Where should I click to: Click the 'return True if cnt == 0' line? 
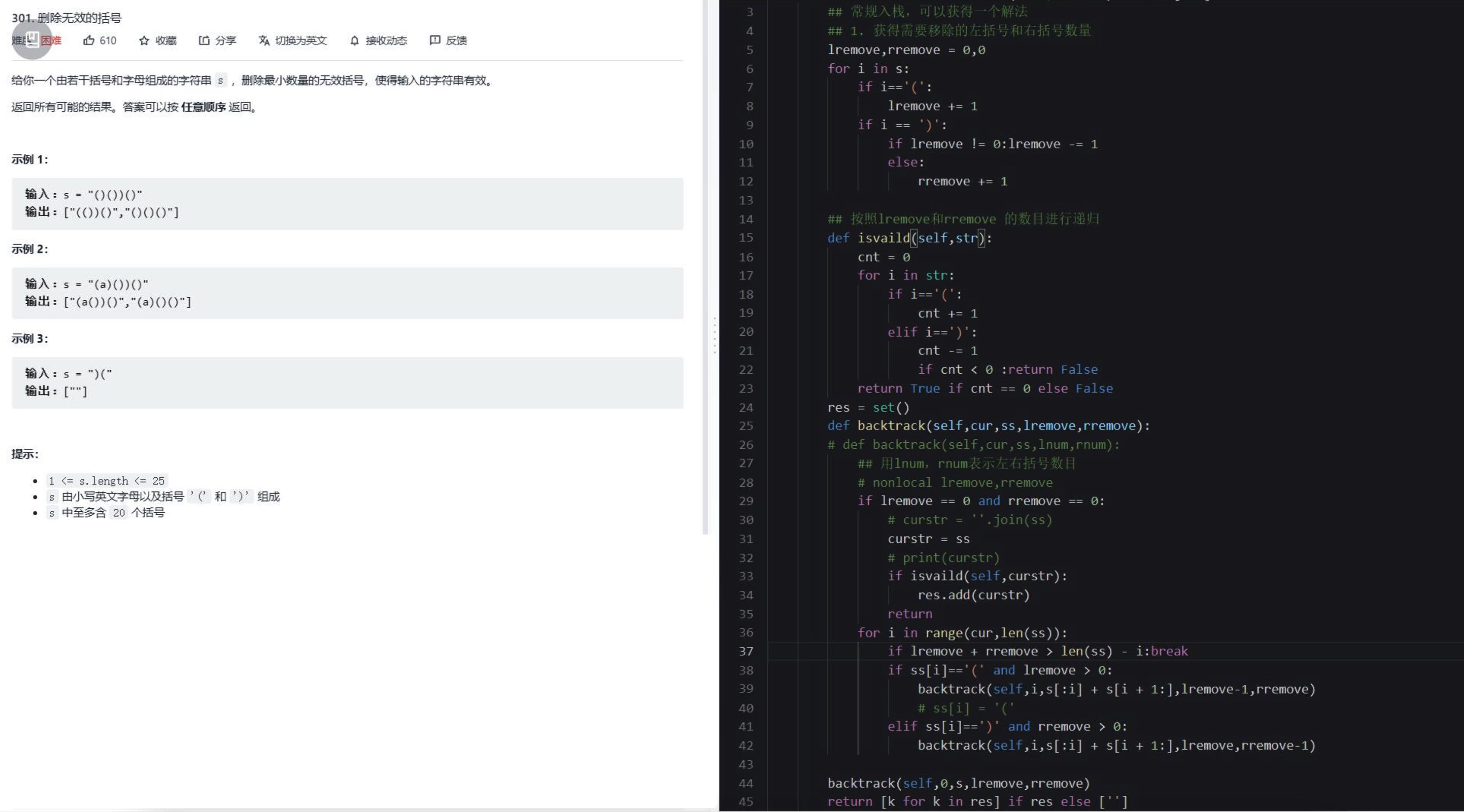coord(985,389)
